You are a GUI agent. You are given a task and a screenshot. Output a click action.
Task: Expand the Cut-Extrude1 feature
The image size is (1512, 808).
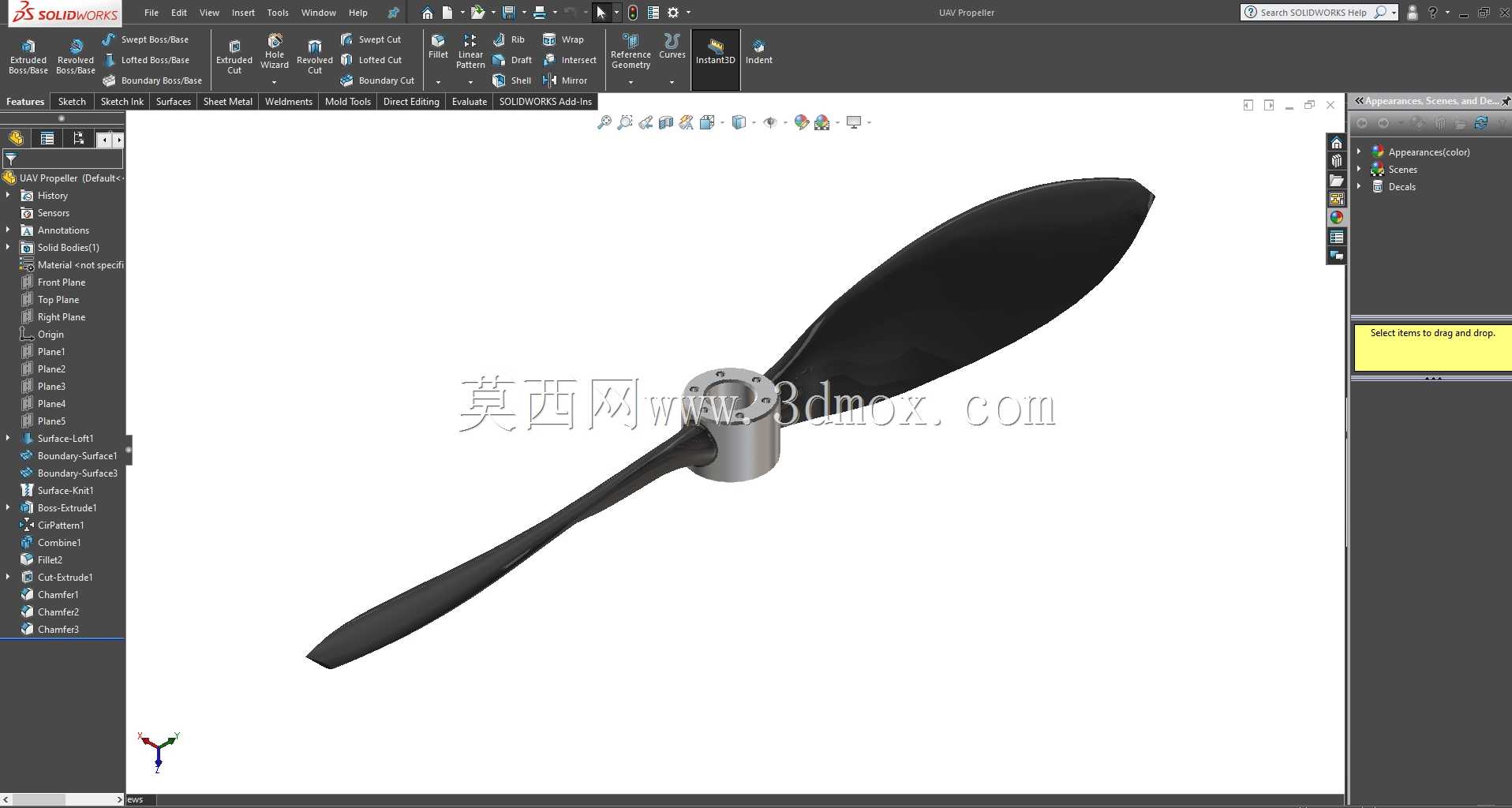(x=8, y=577)
